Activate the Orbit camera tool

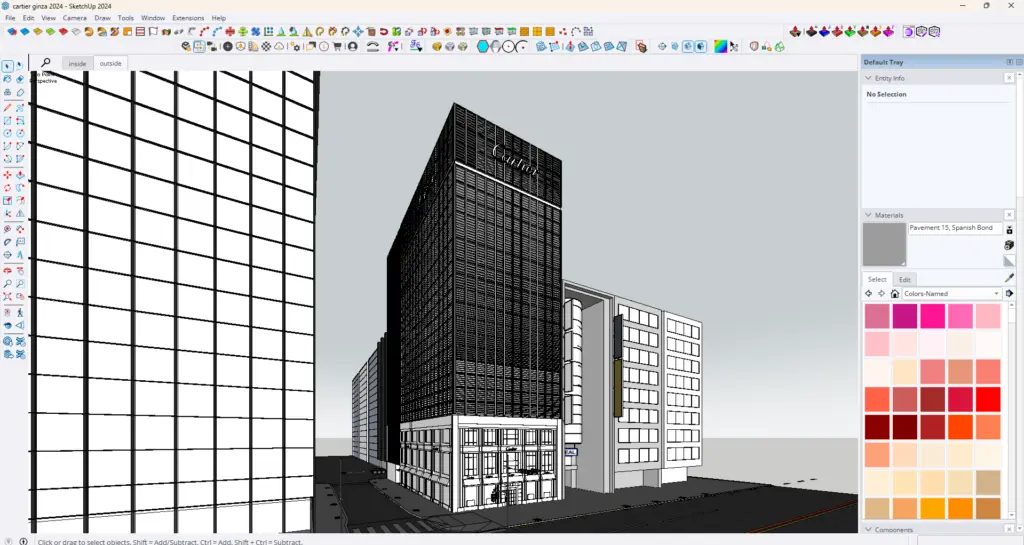point(7,270)
